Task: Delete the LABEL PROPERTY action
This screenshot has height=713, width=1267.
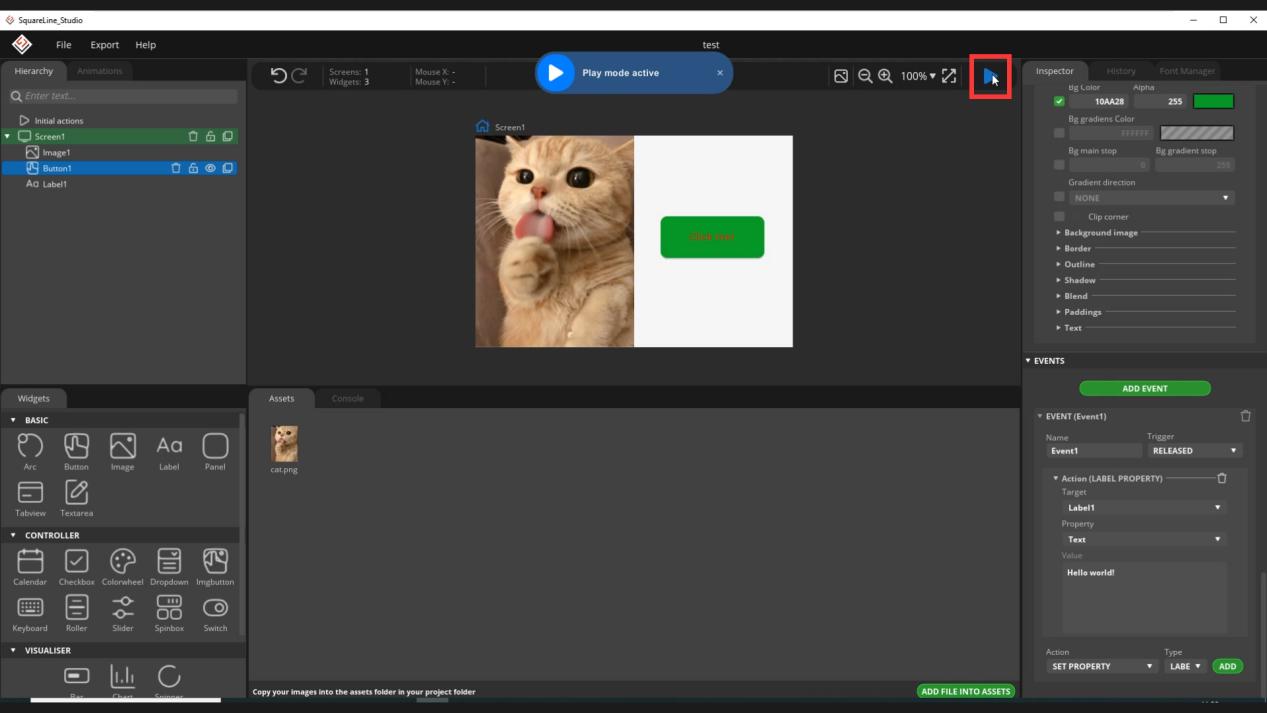Action: (x=1221, y=478)
